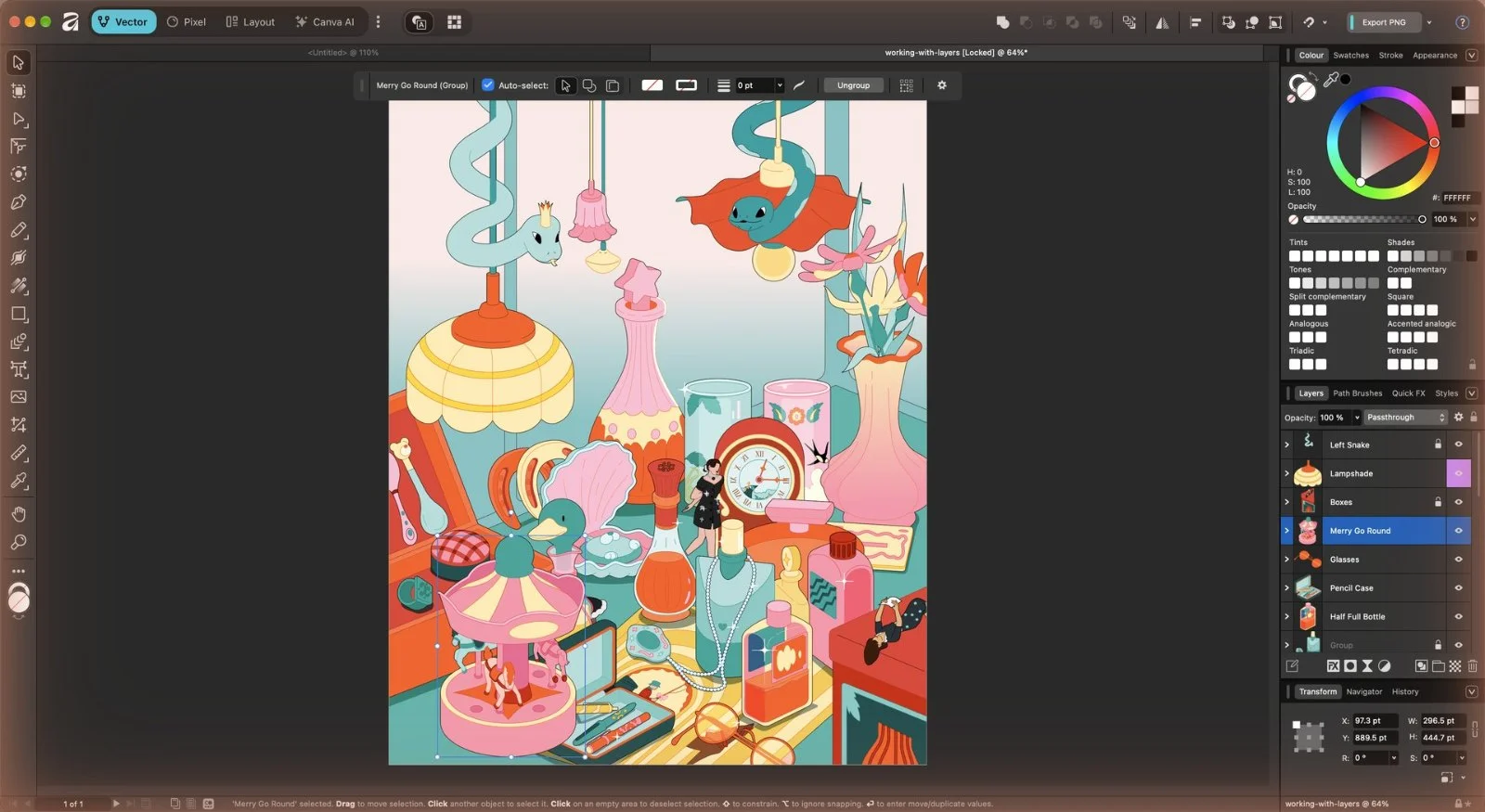Select the Place Image tool
The height and width of the screenshot is (812, 1485).
19,397
